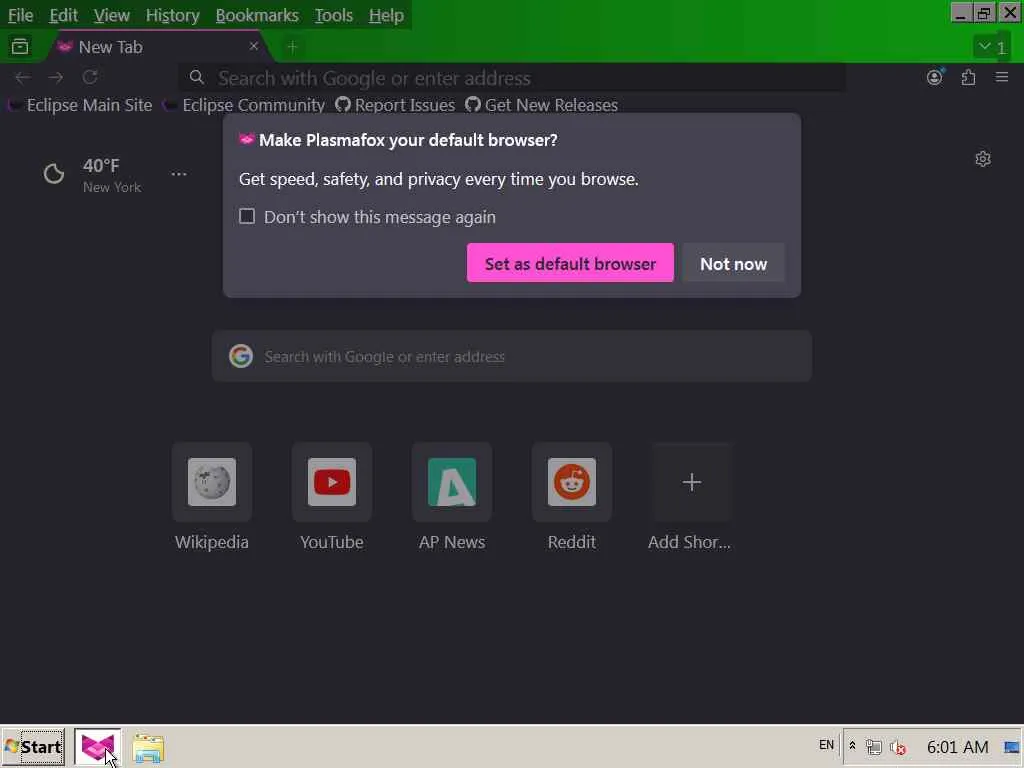This screenshot has width=1024, height=768.
Task: Click the search magnifier in the address bar
Action: coord(197,78)
